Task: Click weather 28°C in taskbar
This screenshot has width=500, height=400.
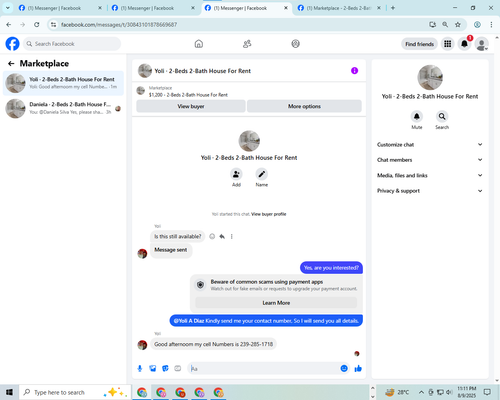Action: tap(397, 392)
